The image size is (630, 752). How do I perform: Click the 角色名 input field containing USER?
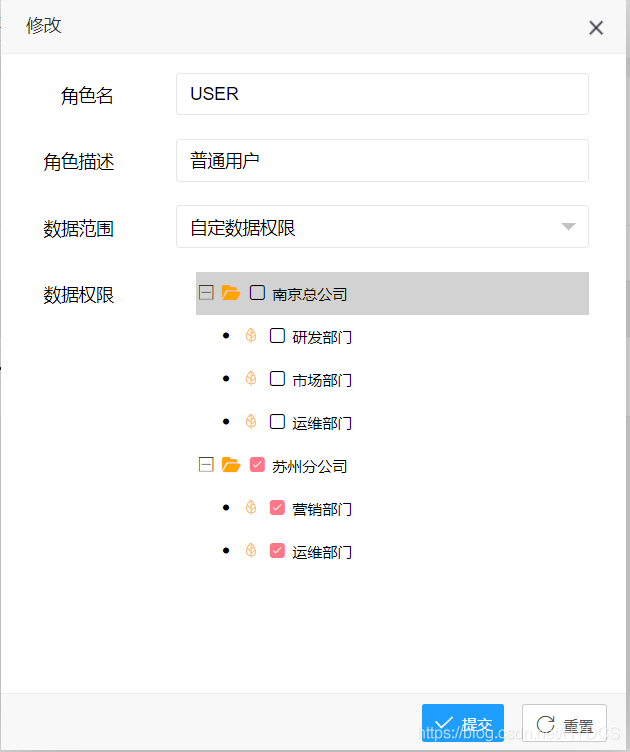[382, 94]
